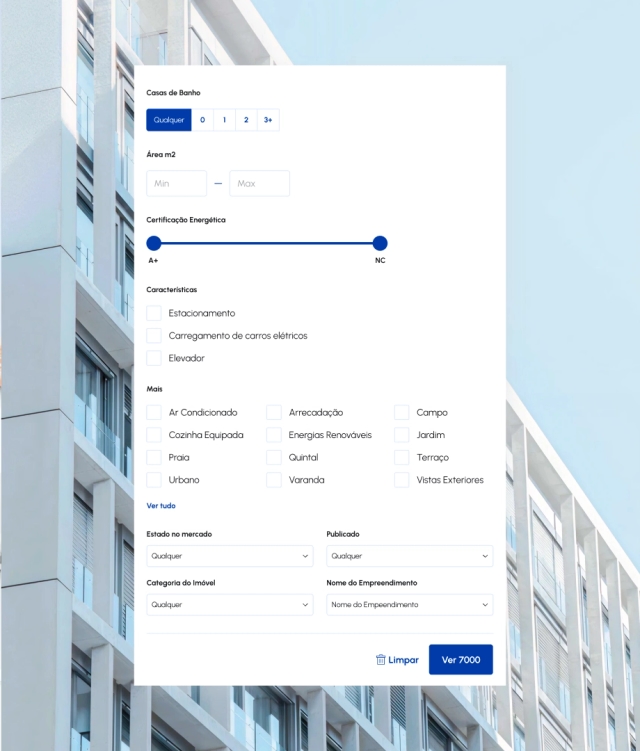Click the Min area input field
Screen dimensions: 640x751
point(177,184)
